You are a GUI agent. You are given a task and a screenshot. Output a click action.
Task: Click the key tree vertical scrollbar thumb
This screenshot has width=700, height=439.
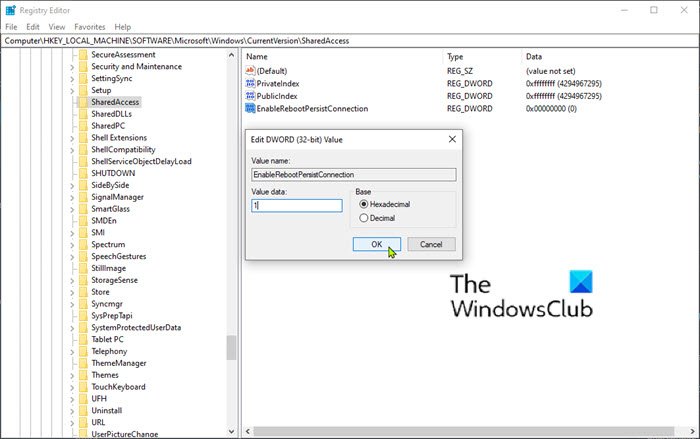click(x=231, y=348)
